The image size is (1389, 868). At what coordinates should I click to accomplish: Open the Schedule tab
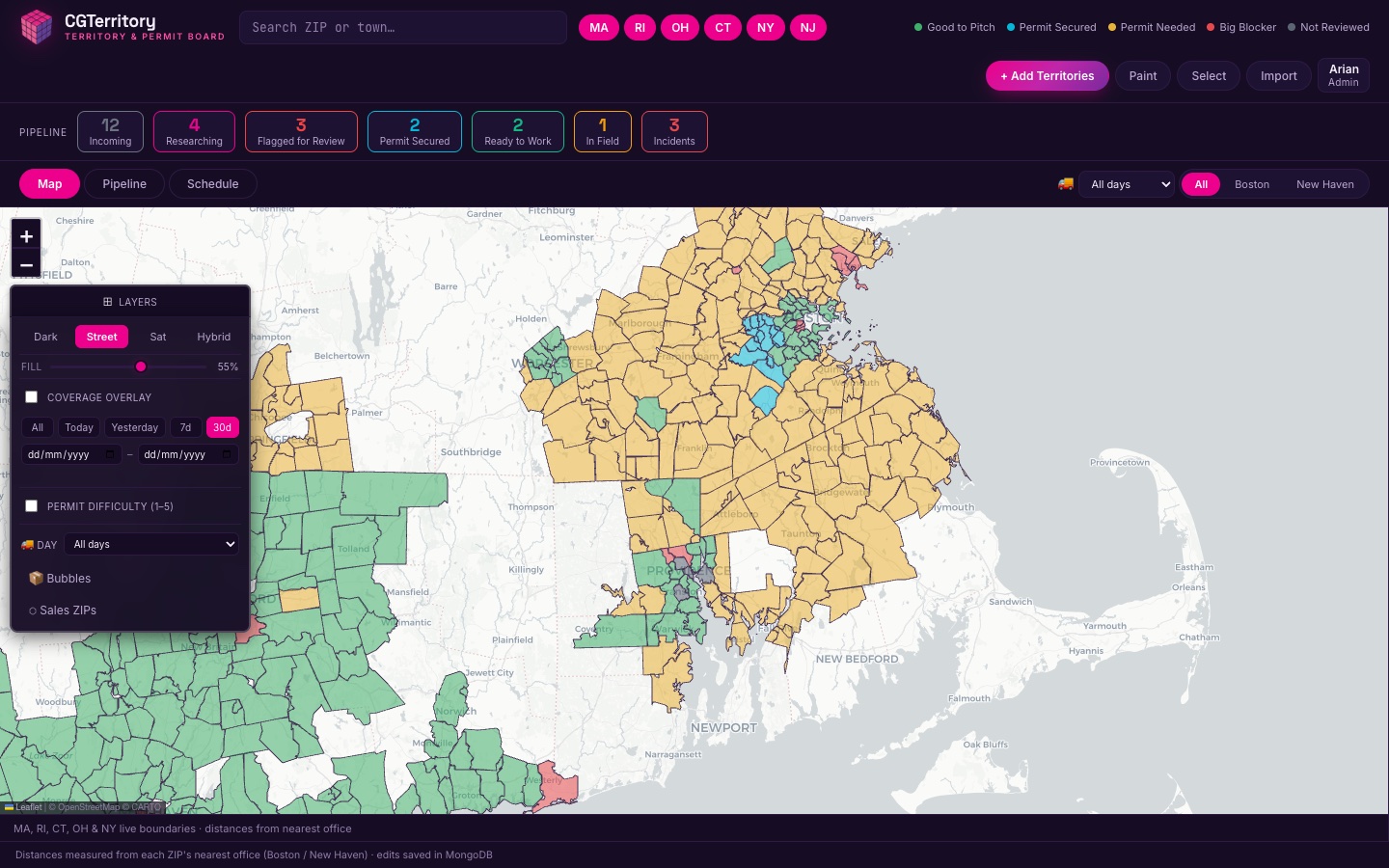pyautogui.click(x=213, y=184)
